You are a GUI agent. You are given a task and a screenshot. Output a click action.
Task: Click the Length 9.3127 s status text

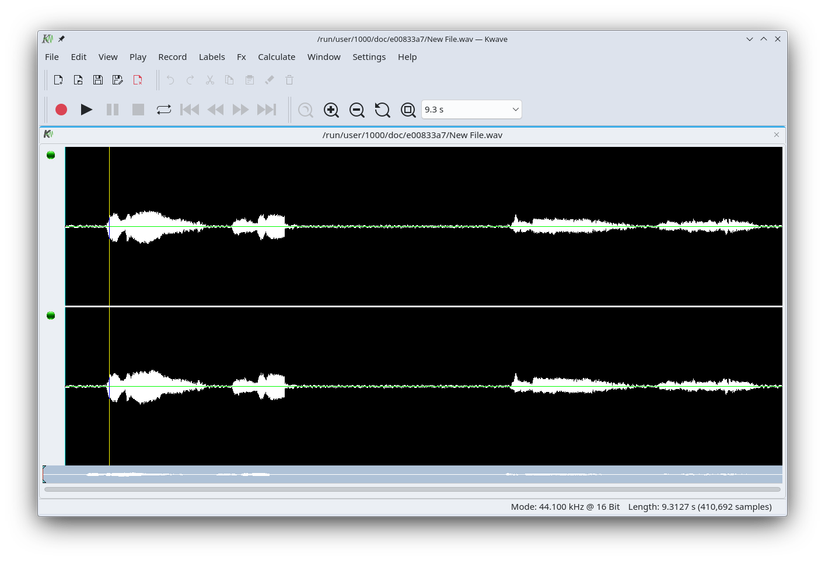click(x=700, y=507)
